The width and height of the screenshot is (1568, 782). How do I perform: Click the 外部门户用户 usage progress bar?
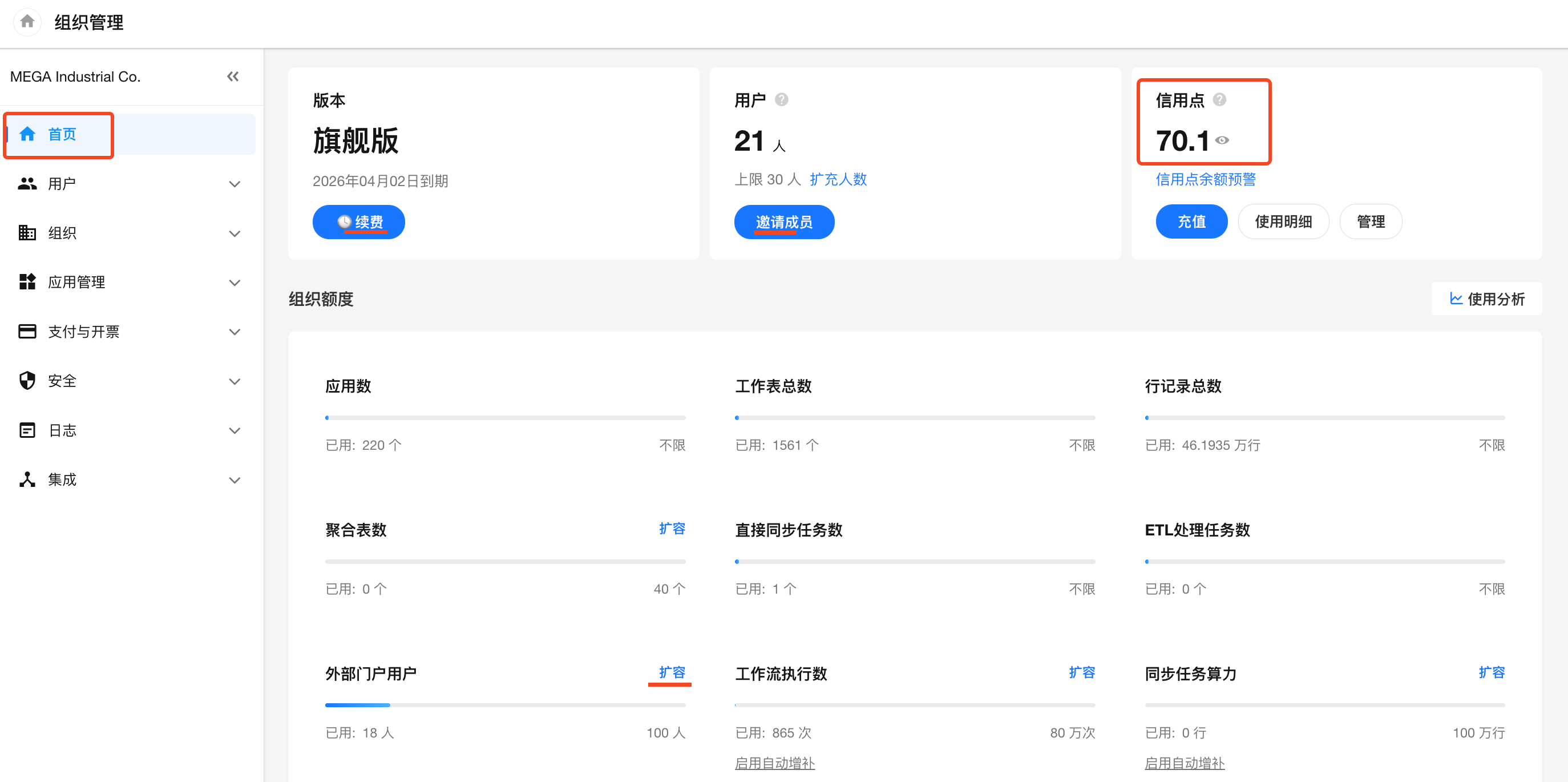pos(504,704)
